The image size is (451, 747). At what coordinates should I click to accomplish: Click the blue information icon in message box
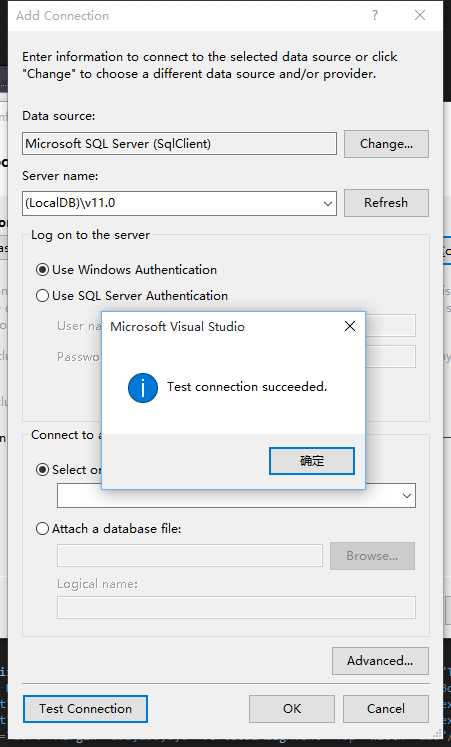pyautogui.click(x=142, y=387)
